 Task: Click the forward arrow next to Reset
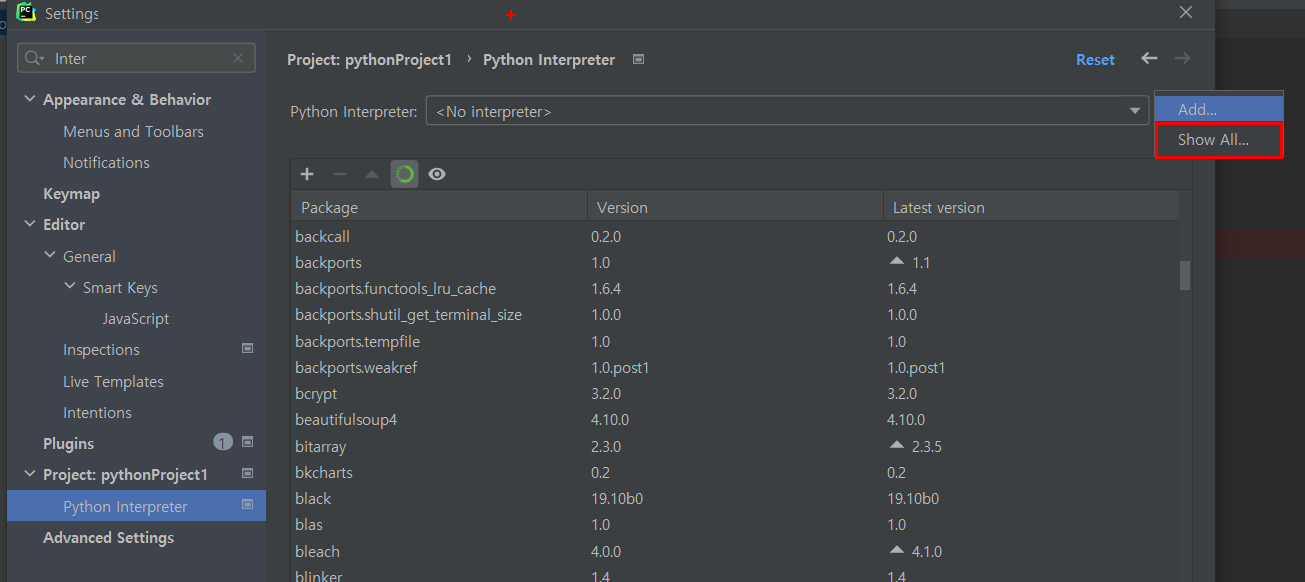tap(1182, 59)
